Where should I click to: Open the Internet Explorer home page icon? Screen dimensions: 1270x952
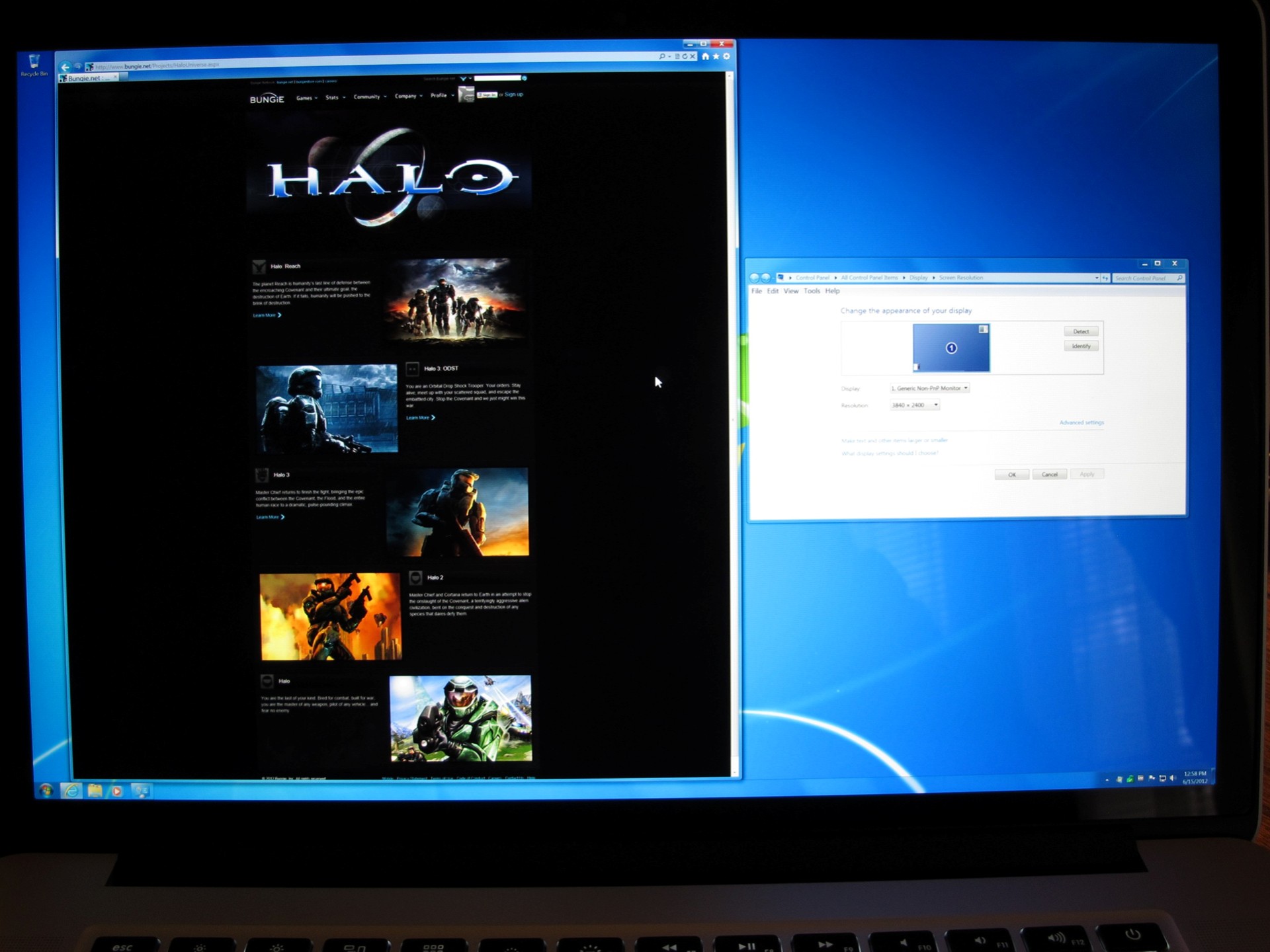click(x=705, y=56)
